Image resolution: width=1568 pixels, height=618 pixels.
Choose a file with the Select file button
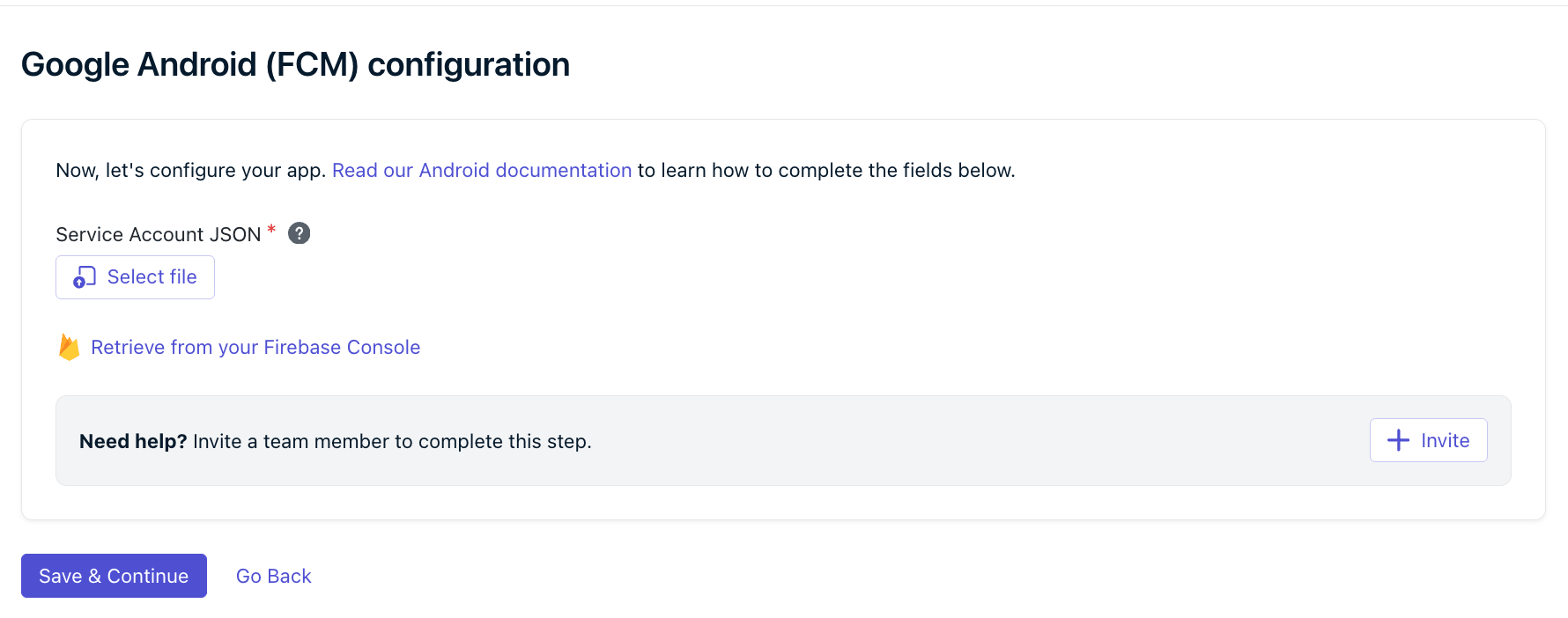pyautogui.click(x=135, y=277)
